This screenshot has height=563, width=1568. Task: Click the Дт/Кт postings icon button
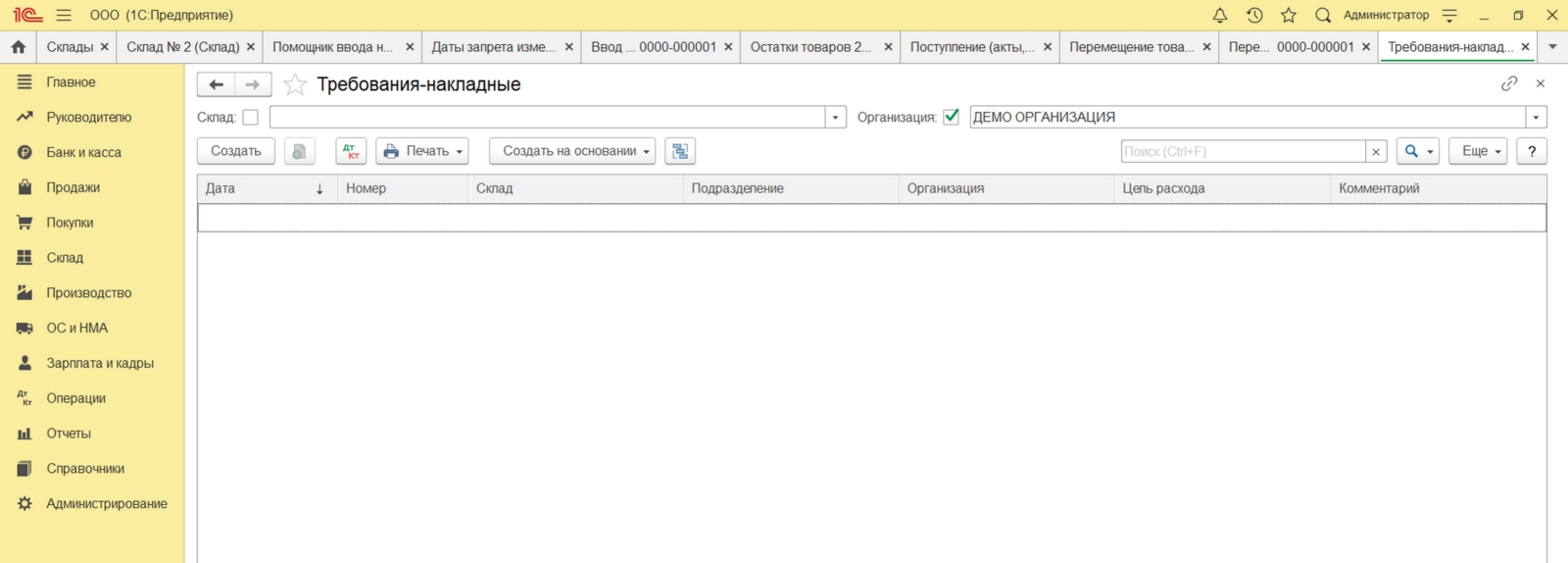click(351, 151)
